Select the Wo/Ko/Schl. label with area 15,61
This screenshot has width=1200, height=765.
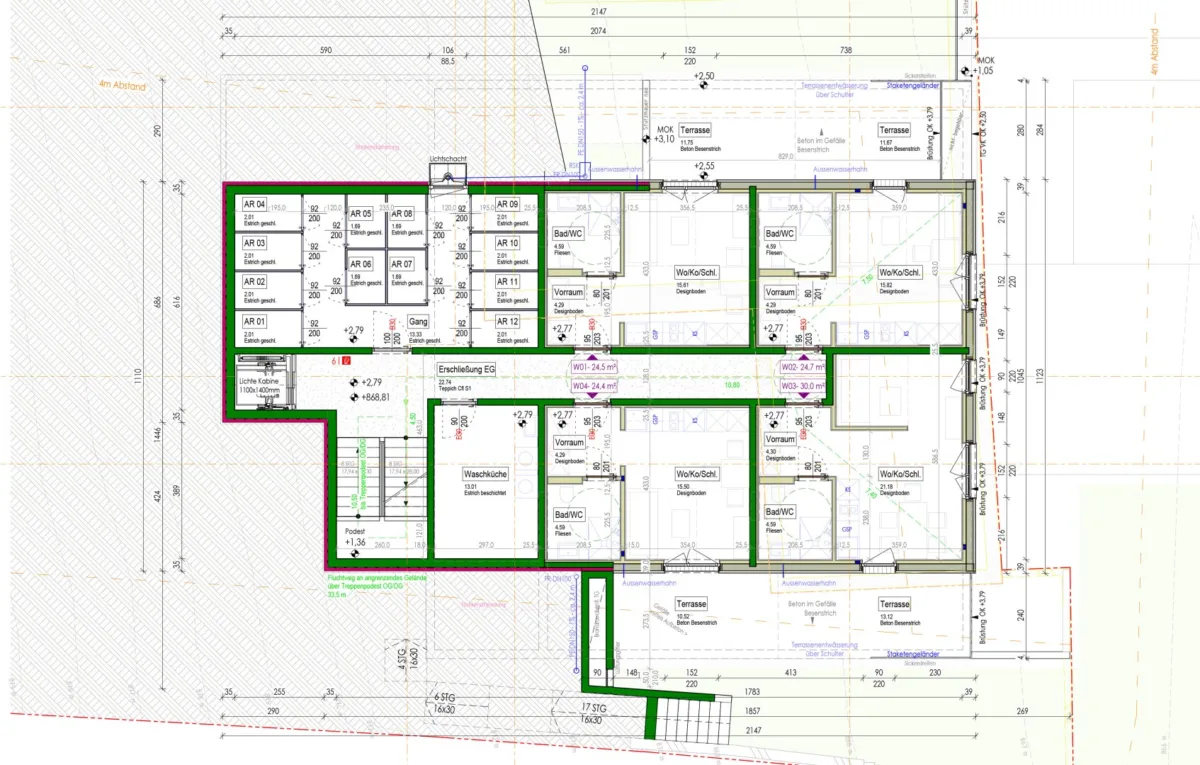click(x=699, y=273)
